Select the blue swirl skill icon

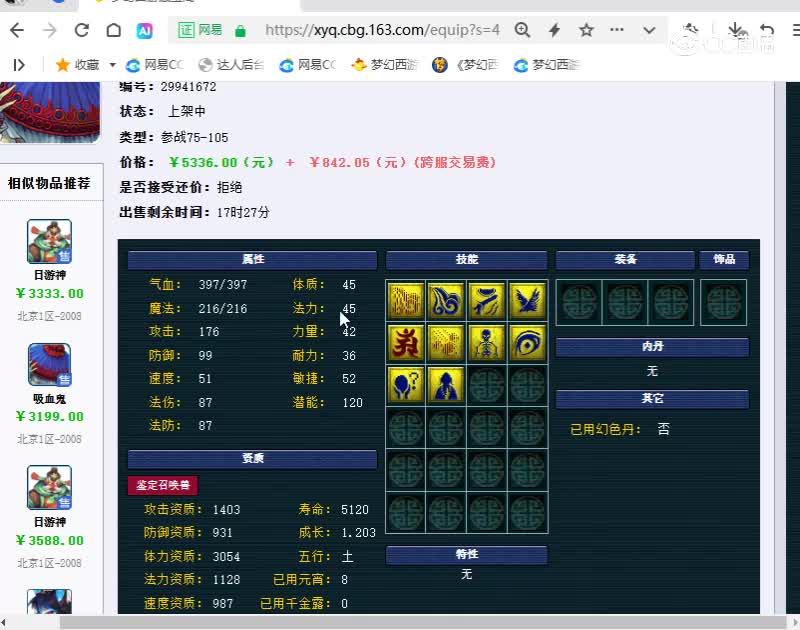446,300
